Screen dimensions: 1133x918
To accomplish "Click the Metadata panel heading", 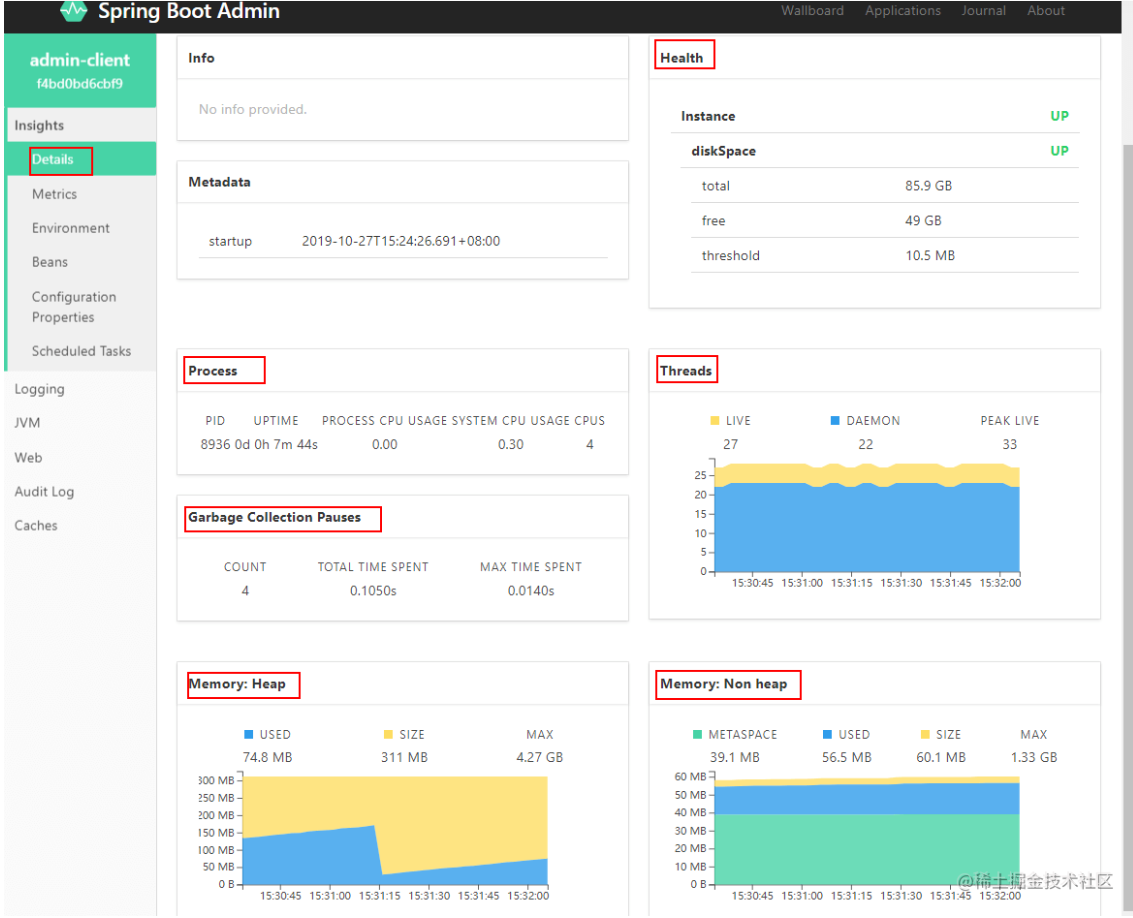I will (x=220, y=182).
